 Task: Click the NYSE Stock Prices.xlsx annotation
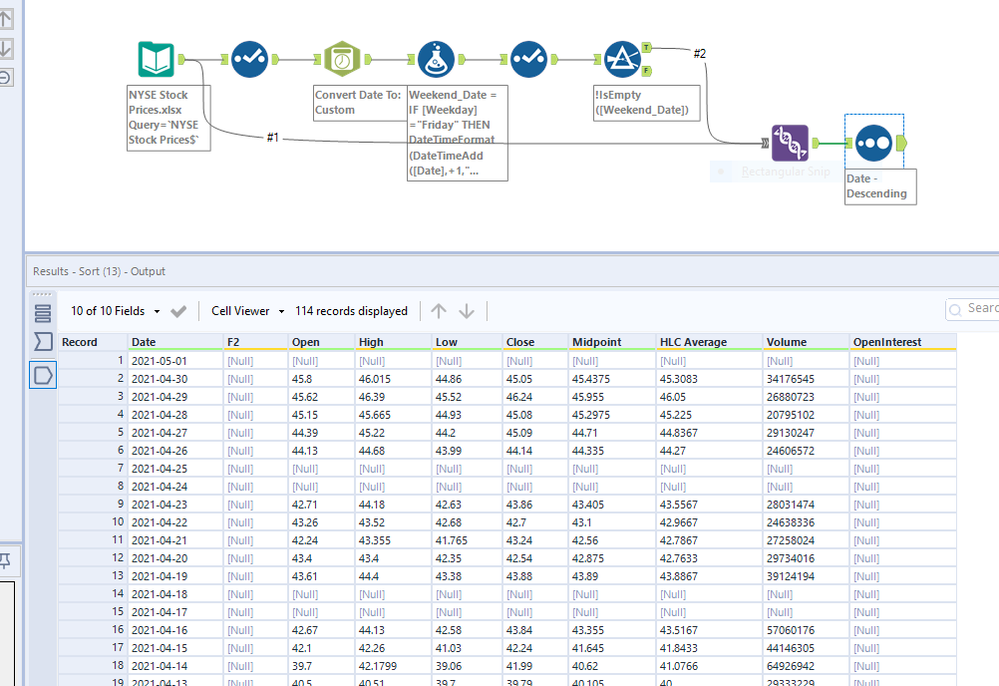tap(169, 118)
